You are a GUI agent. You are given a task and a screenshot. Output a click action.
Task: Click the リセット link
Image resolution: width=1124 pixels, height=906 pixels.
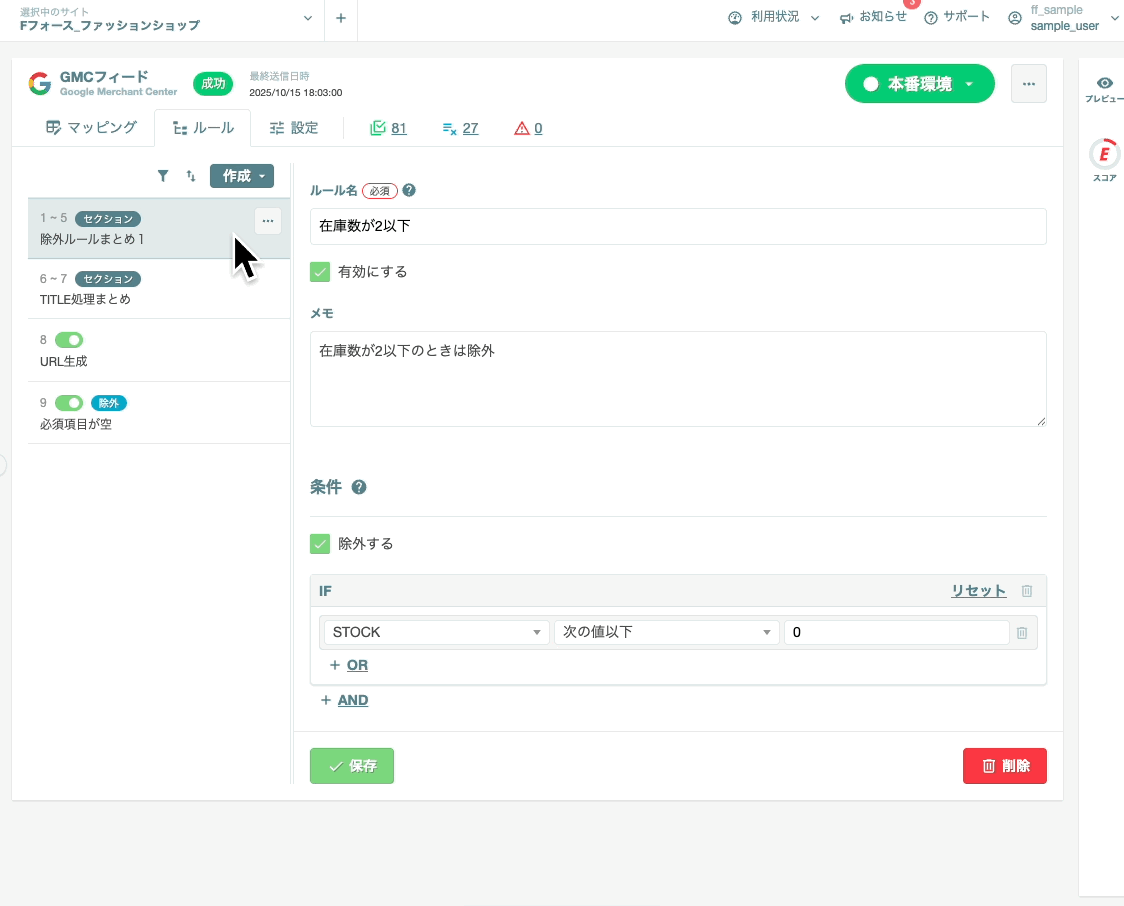coord(978,591)
